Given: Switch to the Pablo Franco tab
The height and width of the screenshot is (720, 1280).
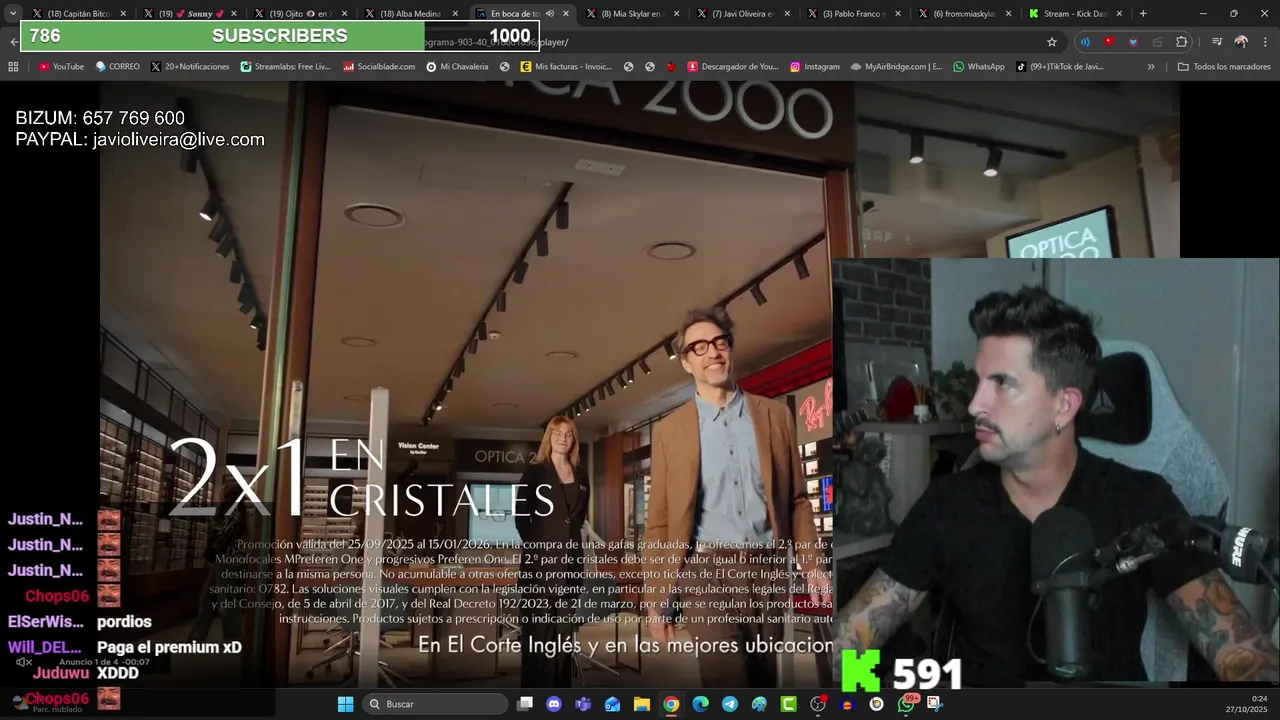Looking at the screenshot, I should [x=853, y=14].
